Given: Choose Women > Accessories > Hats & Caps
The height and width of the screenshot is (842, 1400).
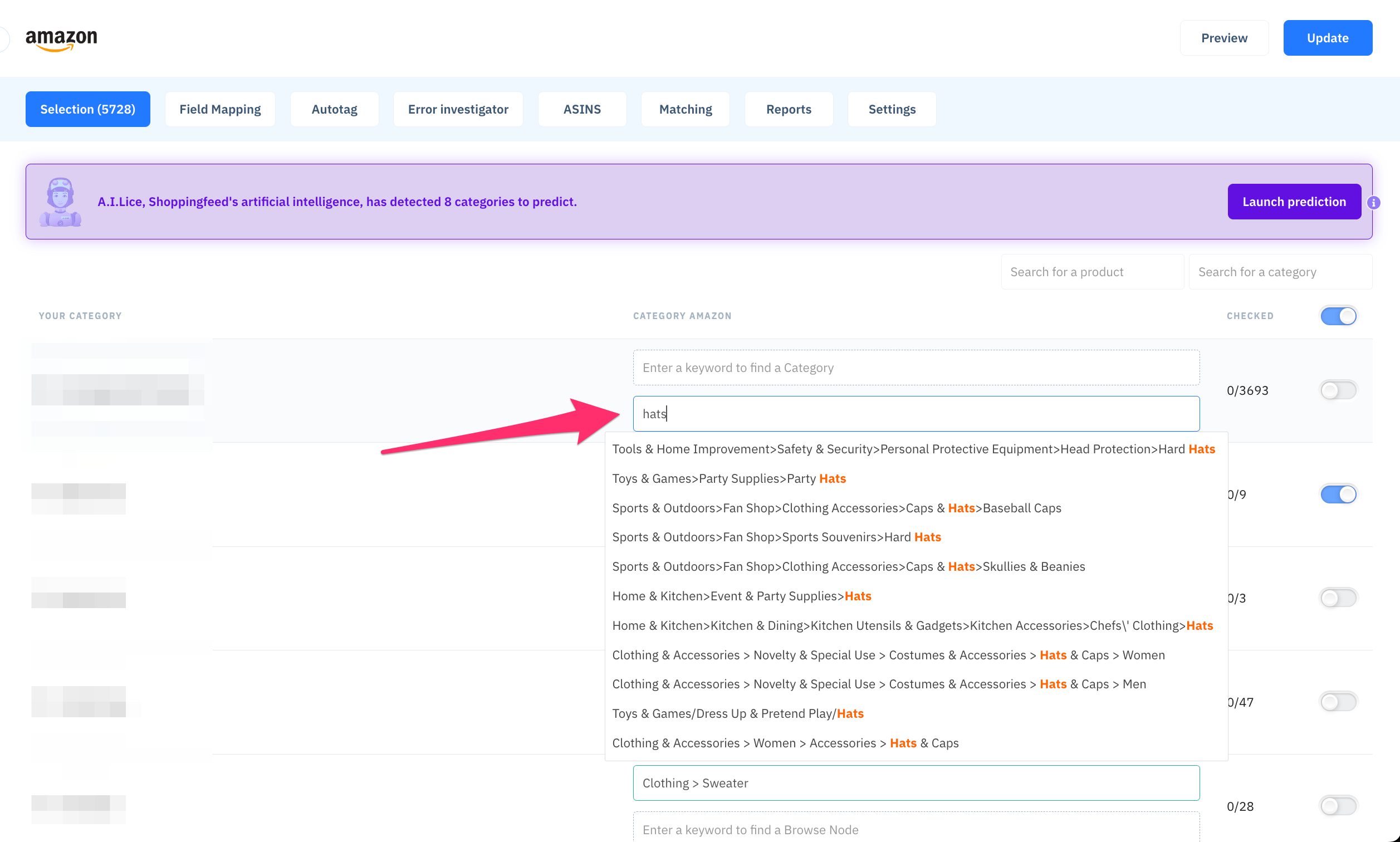Looking at the screenshot, I should (x=916, y=743).
